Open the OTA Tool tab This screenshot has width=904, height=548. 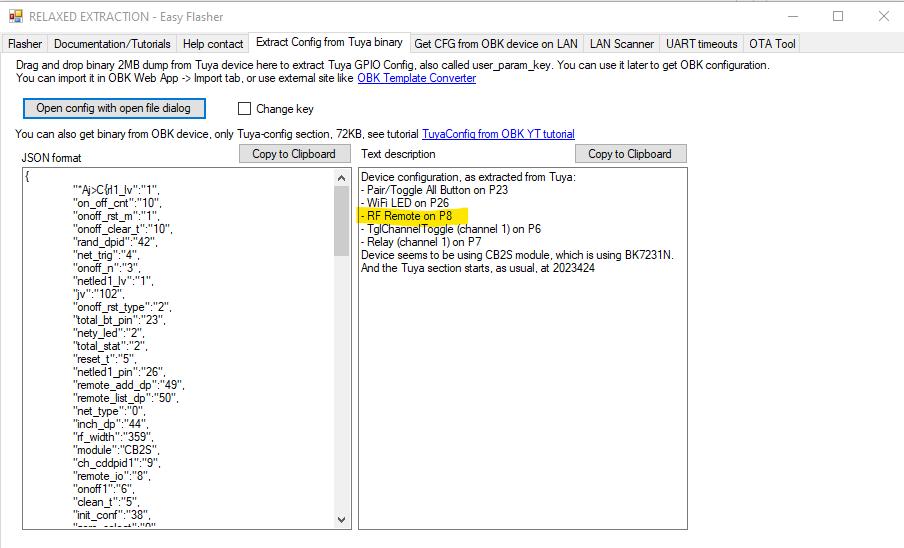coord(772,44)
